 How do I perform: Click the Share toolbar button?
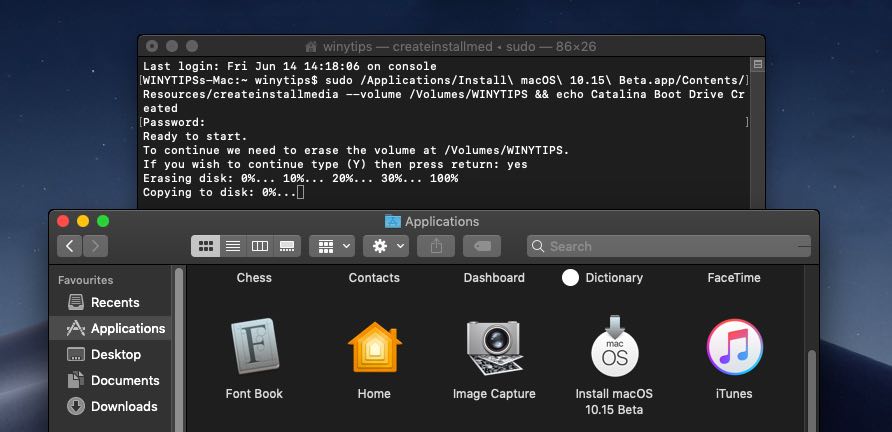436,246
